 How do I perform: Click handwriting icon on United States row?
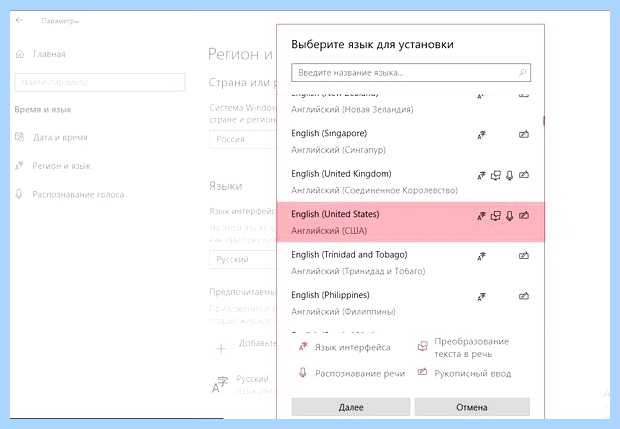point(524,215)
